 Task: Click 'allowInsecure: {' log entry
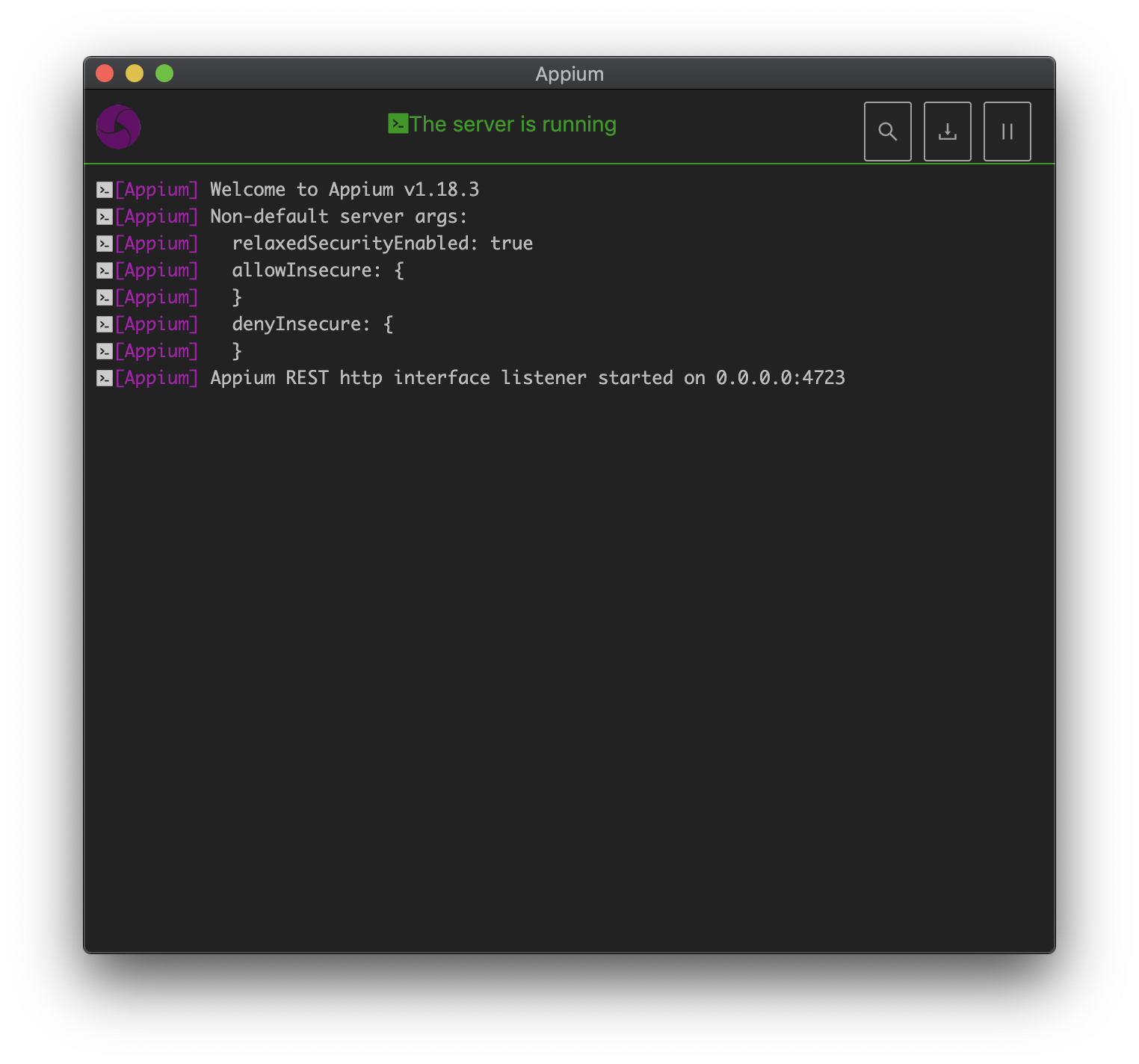pyautogui.click(x=318, y=270)
